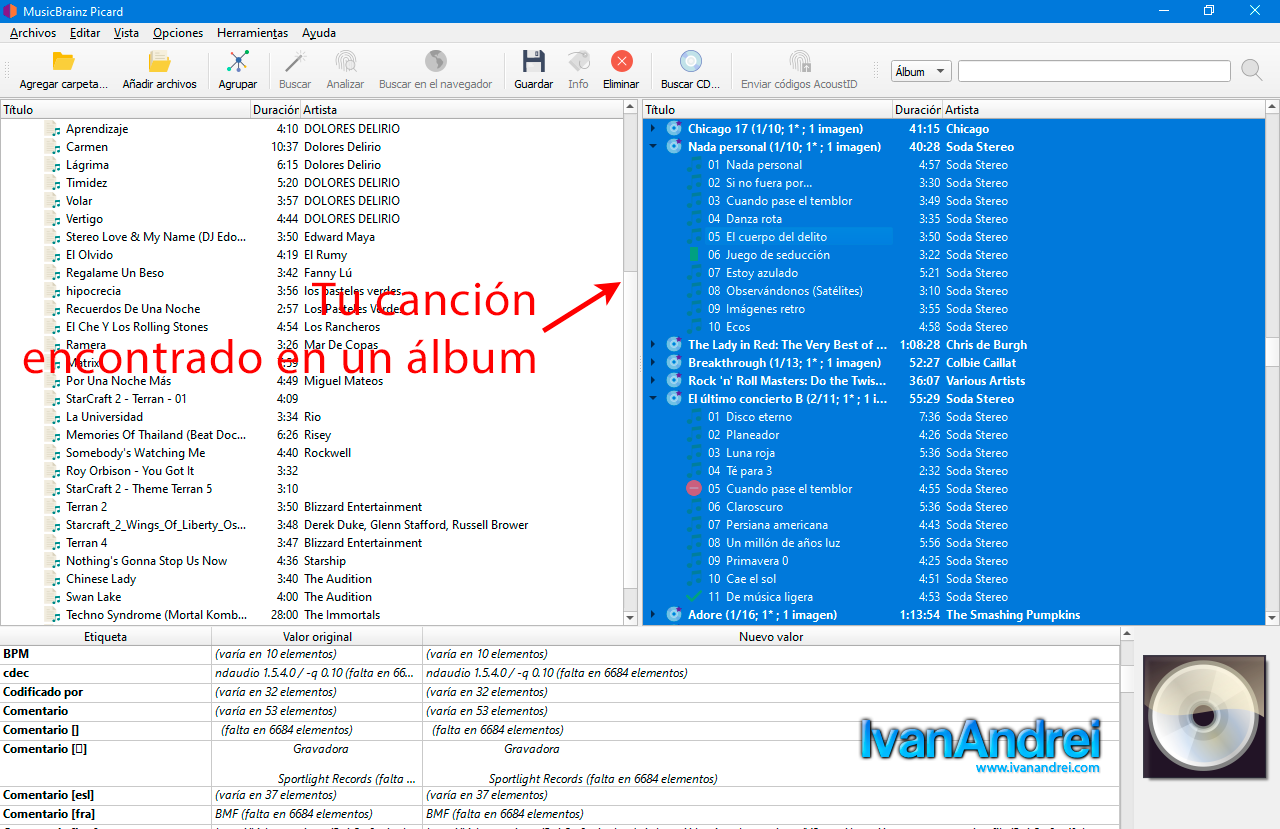Select the track Imágenes retro
1280x829 pixels.
point(765,308)
